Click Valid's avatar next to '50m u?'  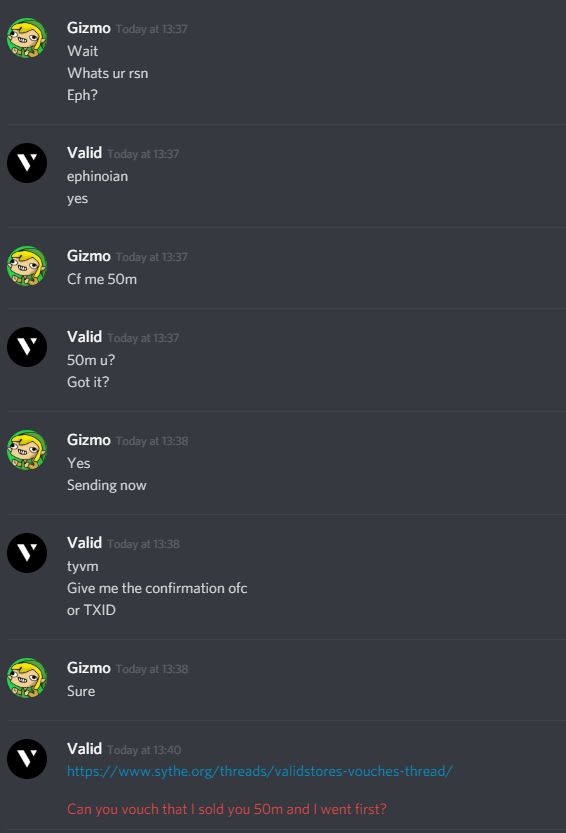coord(27,347)
